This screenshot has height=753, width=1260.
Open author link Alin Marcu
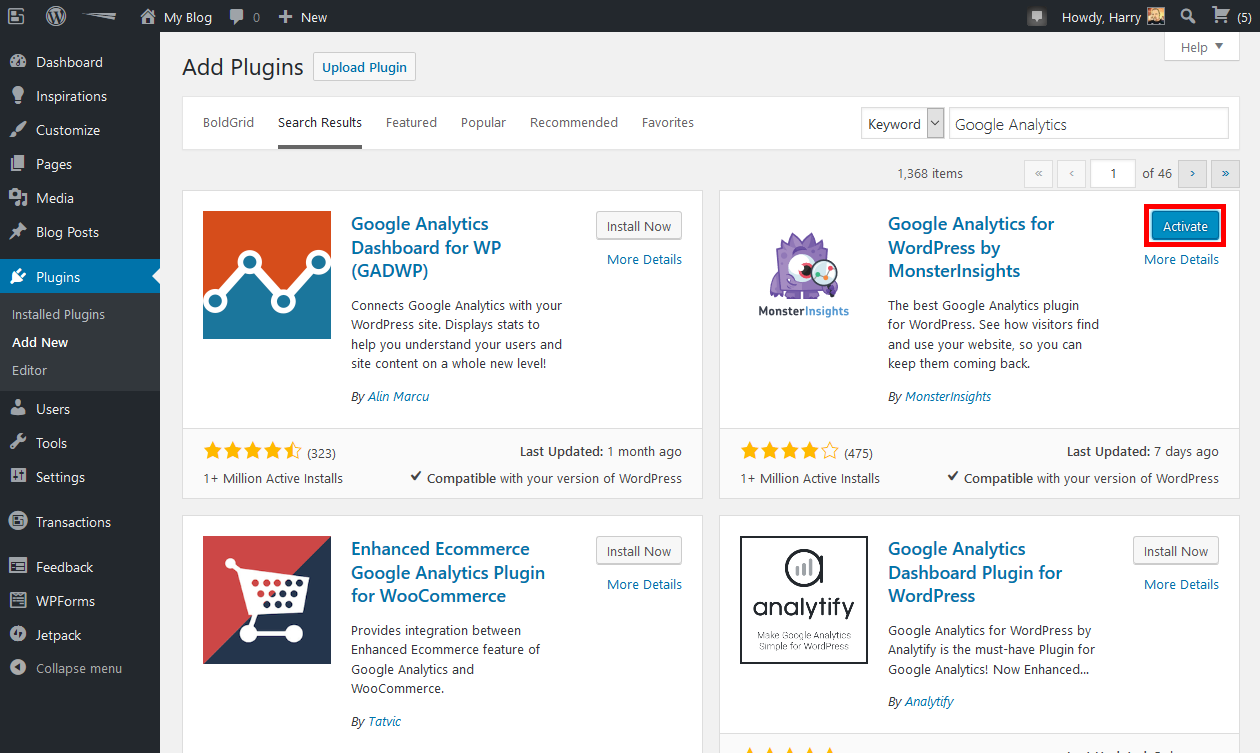click(398, 396)
